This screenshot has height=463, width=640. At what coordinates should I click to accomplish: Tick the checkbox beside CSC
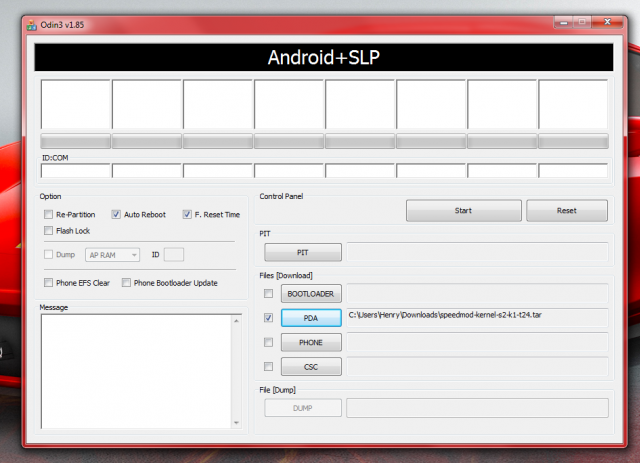click(269, 367)
